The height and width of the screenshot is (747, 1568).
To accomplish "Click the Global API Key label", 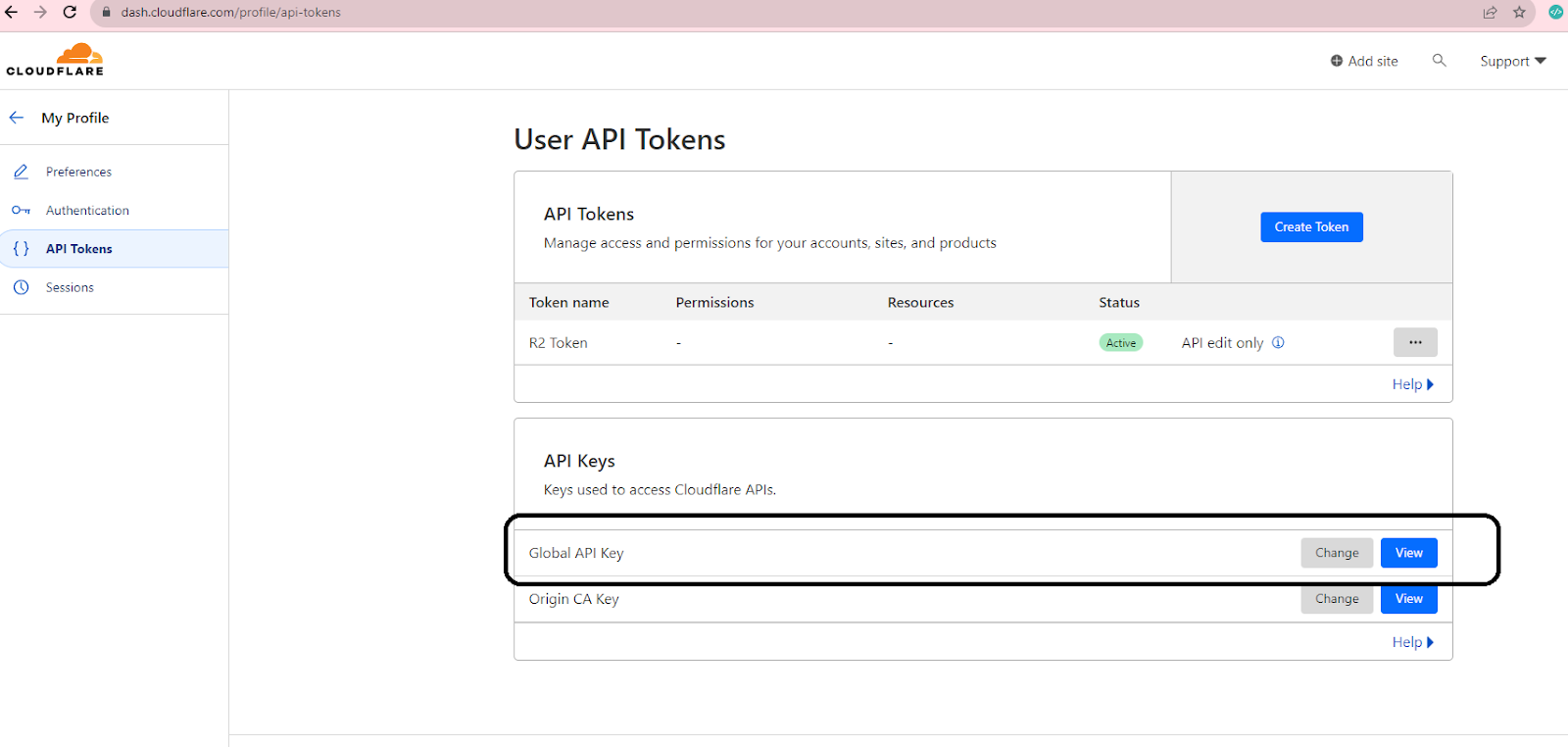I will coord(576,553).
